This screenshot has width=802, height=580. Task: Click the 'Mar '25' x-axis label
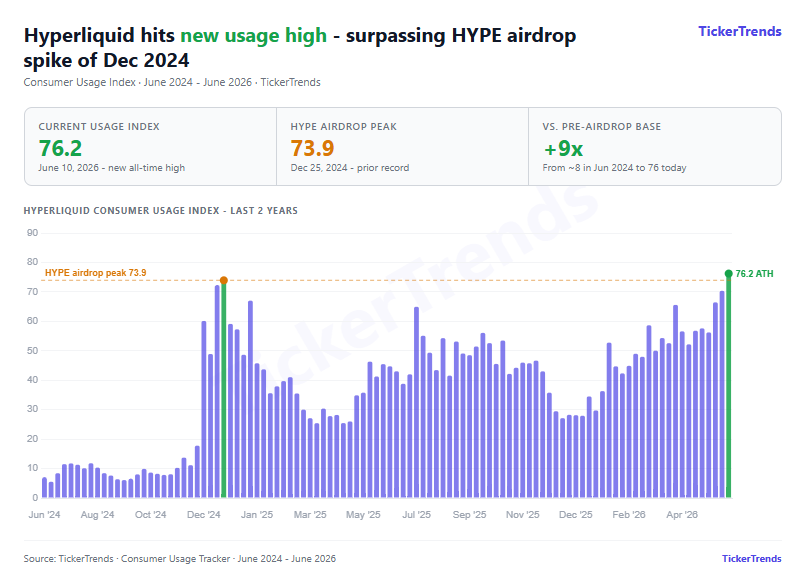pyautogui.click(x=310, y=515)
